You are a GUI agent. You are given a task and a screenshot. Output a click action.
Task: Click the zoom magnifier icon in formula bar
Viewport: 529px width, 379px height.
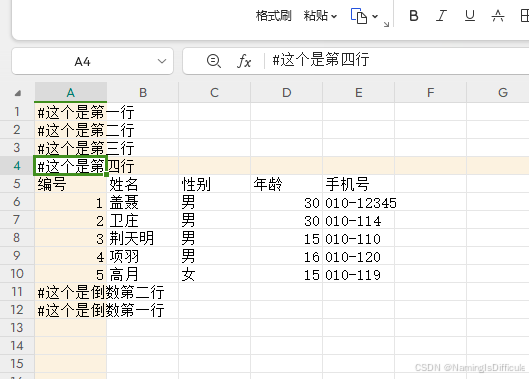point(214,61)
